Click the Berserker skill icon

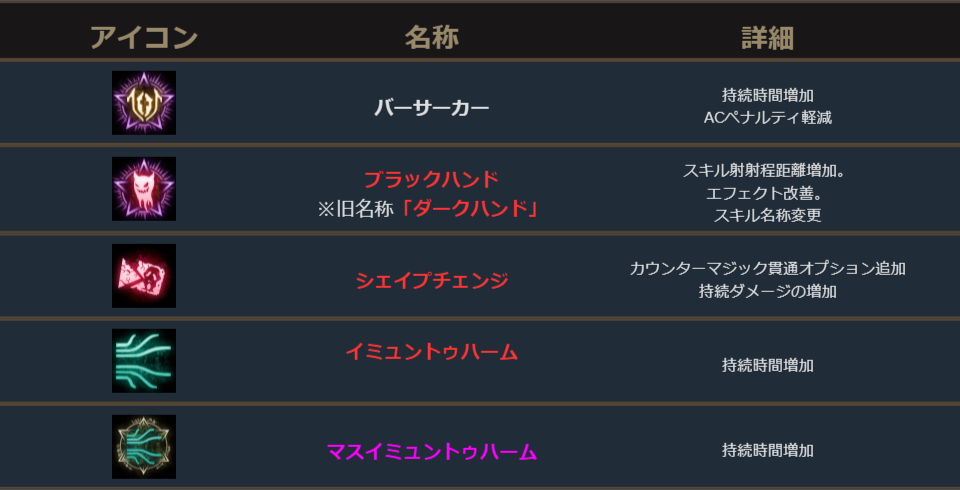click(x=144, y=103)
